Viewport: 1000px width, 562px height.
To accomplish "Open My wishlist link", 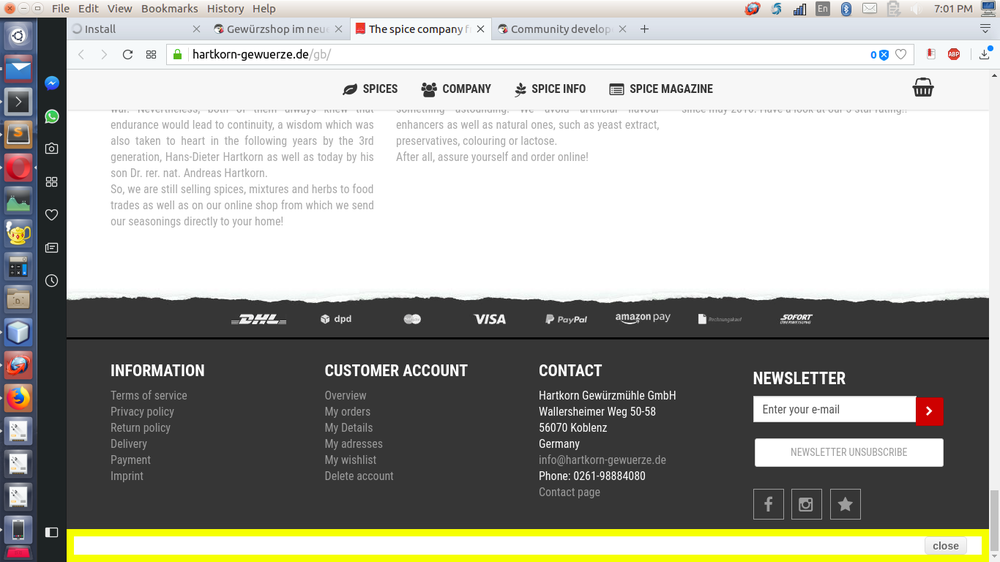I will tap(350, 460).
